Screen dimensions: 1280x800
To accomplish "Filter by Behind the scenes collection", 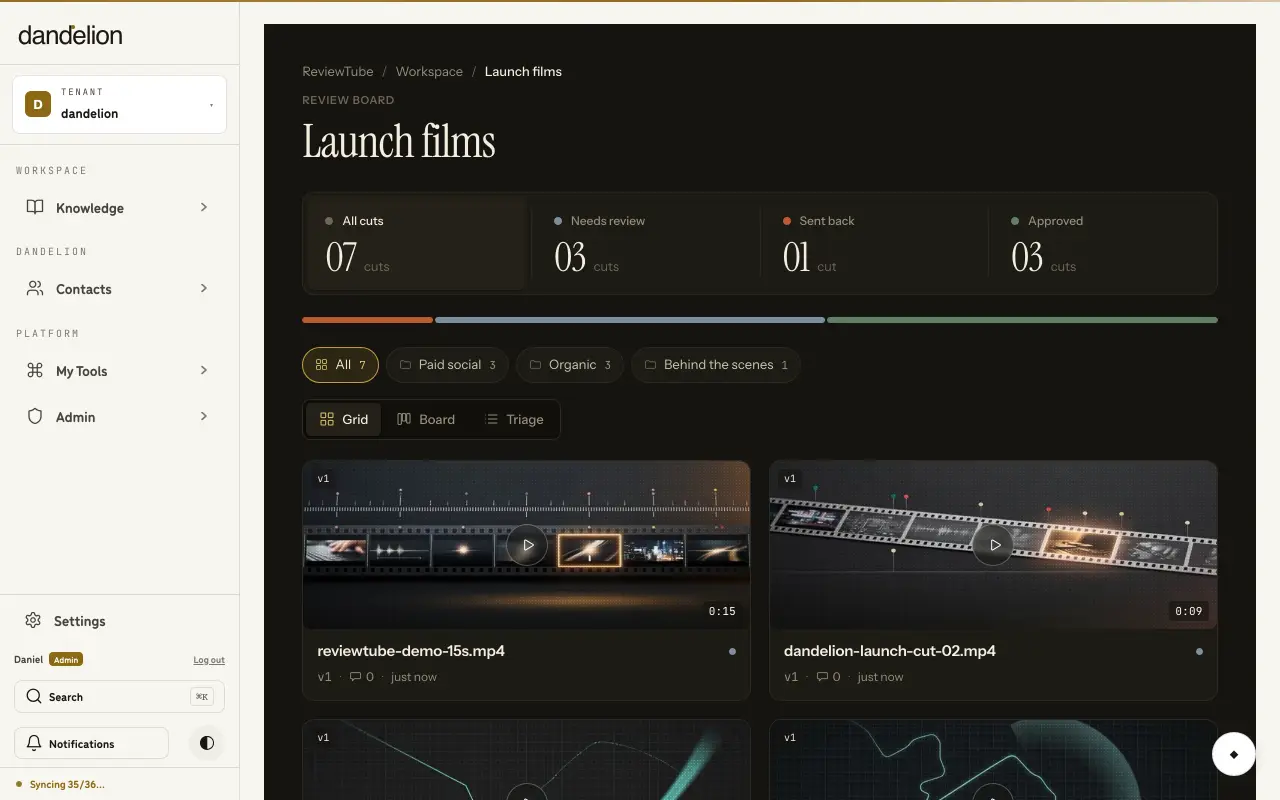I will 716,365.
